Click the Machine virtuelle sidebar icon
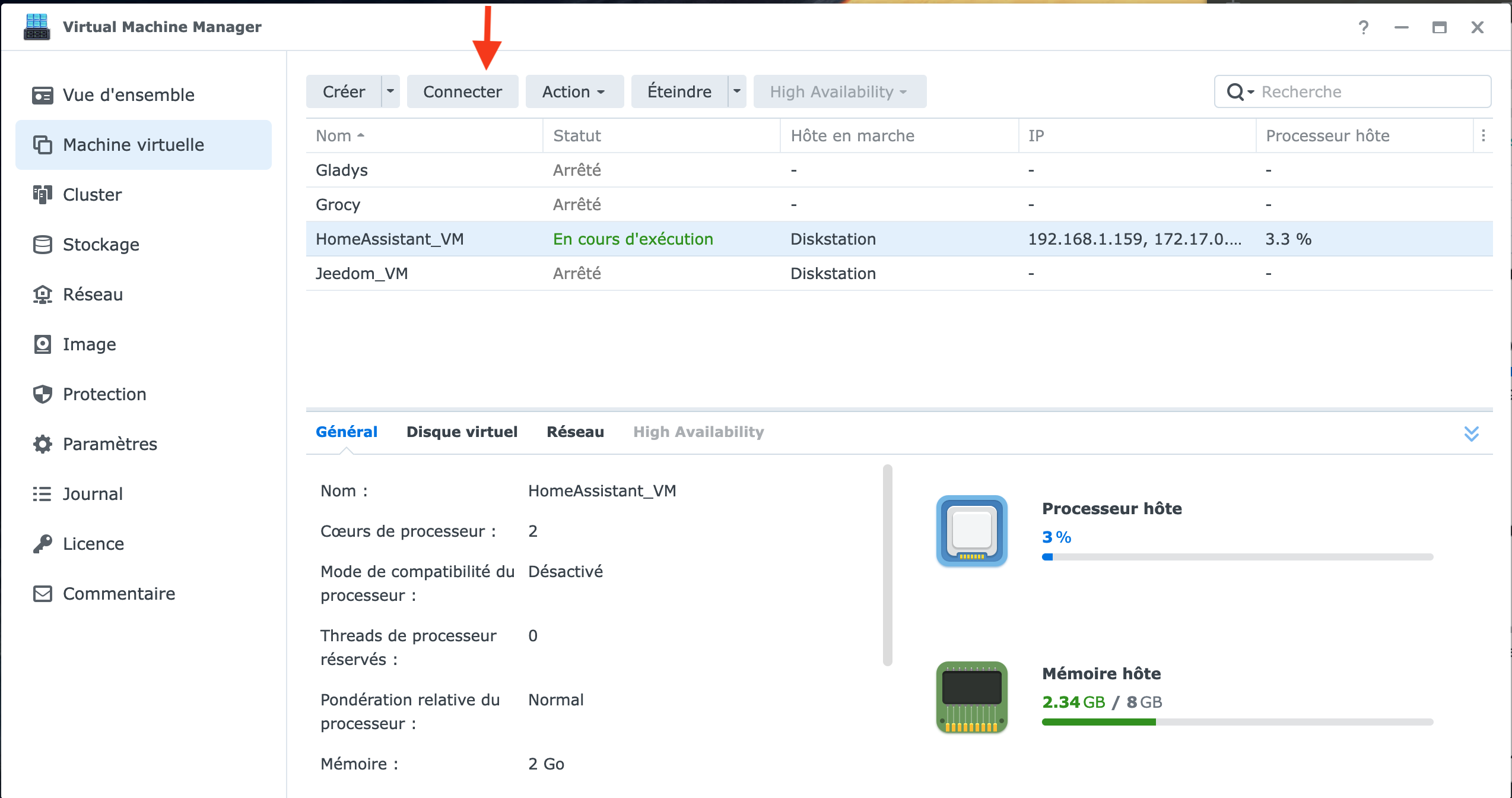This screenshot has height=798, width=1512. pyautogui.click(x=42, y=145)
